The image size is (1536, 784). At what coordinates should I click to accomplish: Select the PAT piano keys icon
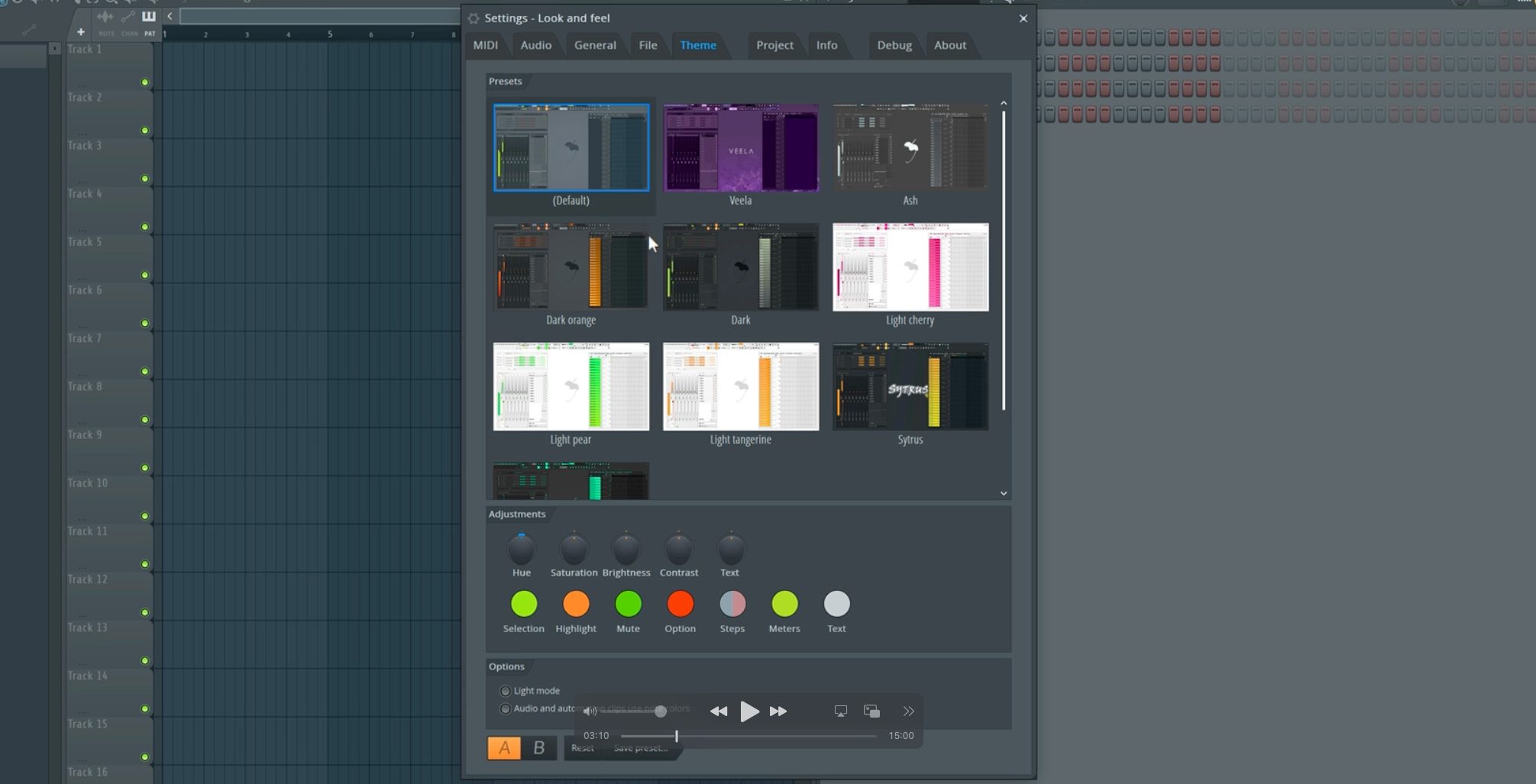click(149, 17)
